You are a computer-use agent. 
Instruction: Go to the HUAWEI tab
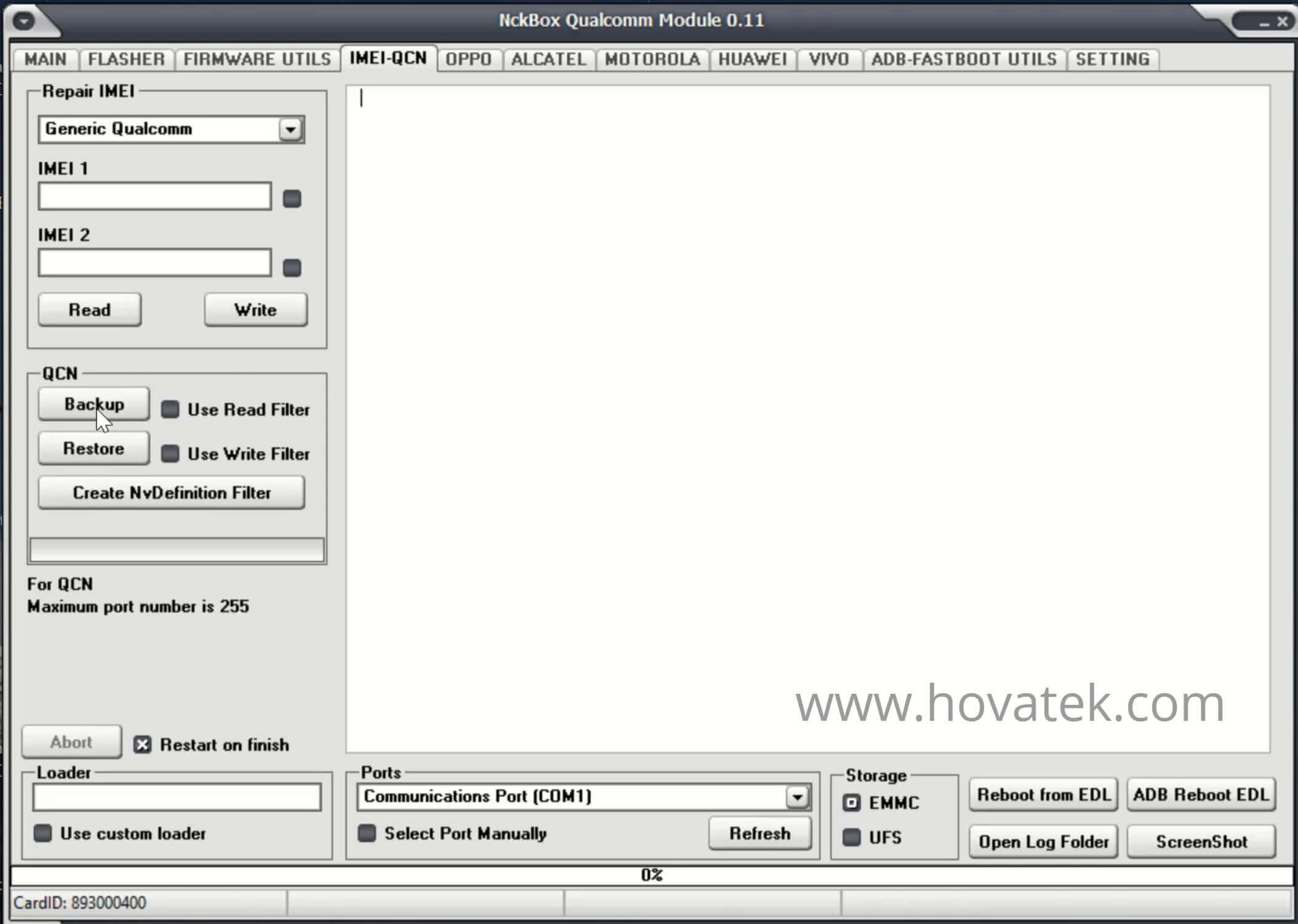[752, 59]
